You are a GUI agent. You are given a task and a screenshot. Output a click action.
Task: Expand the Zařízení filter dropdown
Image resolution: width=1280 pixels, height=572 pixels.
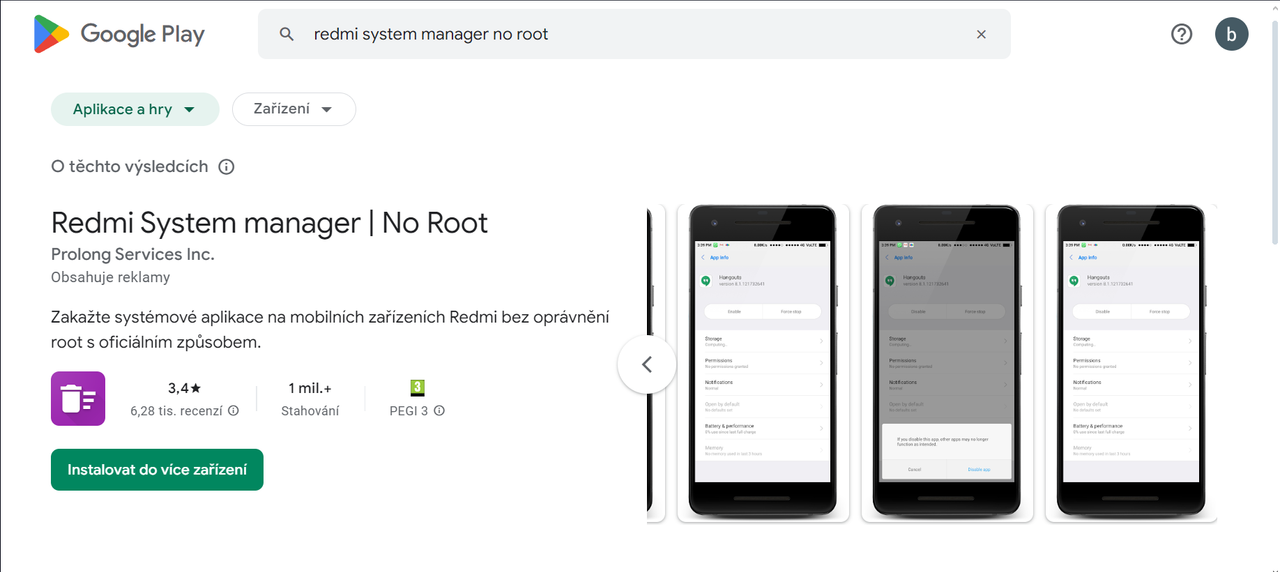point(294,110)
